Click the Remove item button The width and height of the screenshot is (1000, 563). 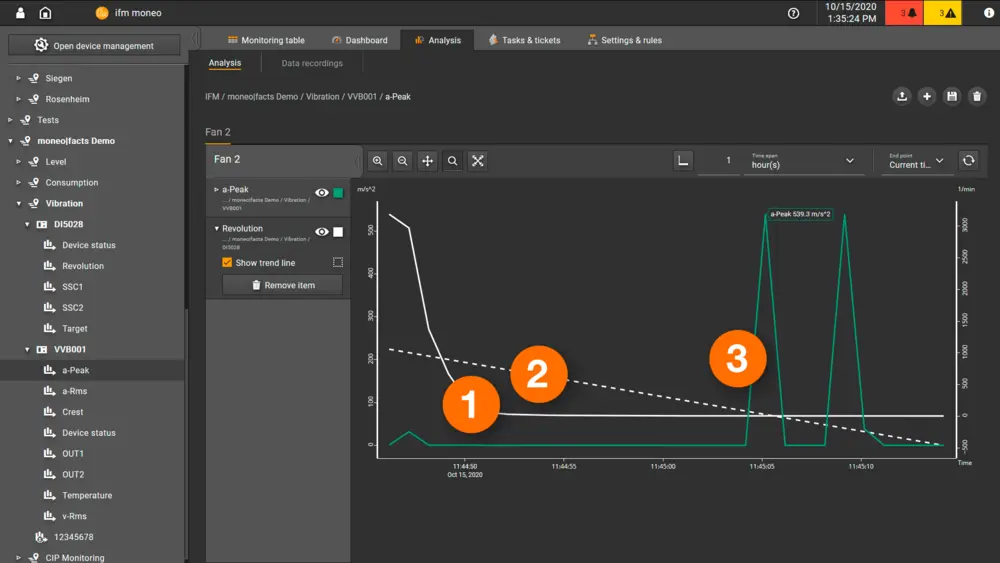point(283,285)
